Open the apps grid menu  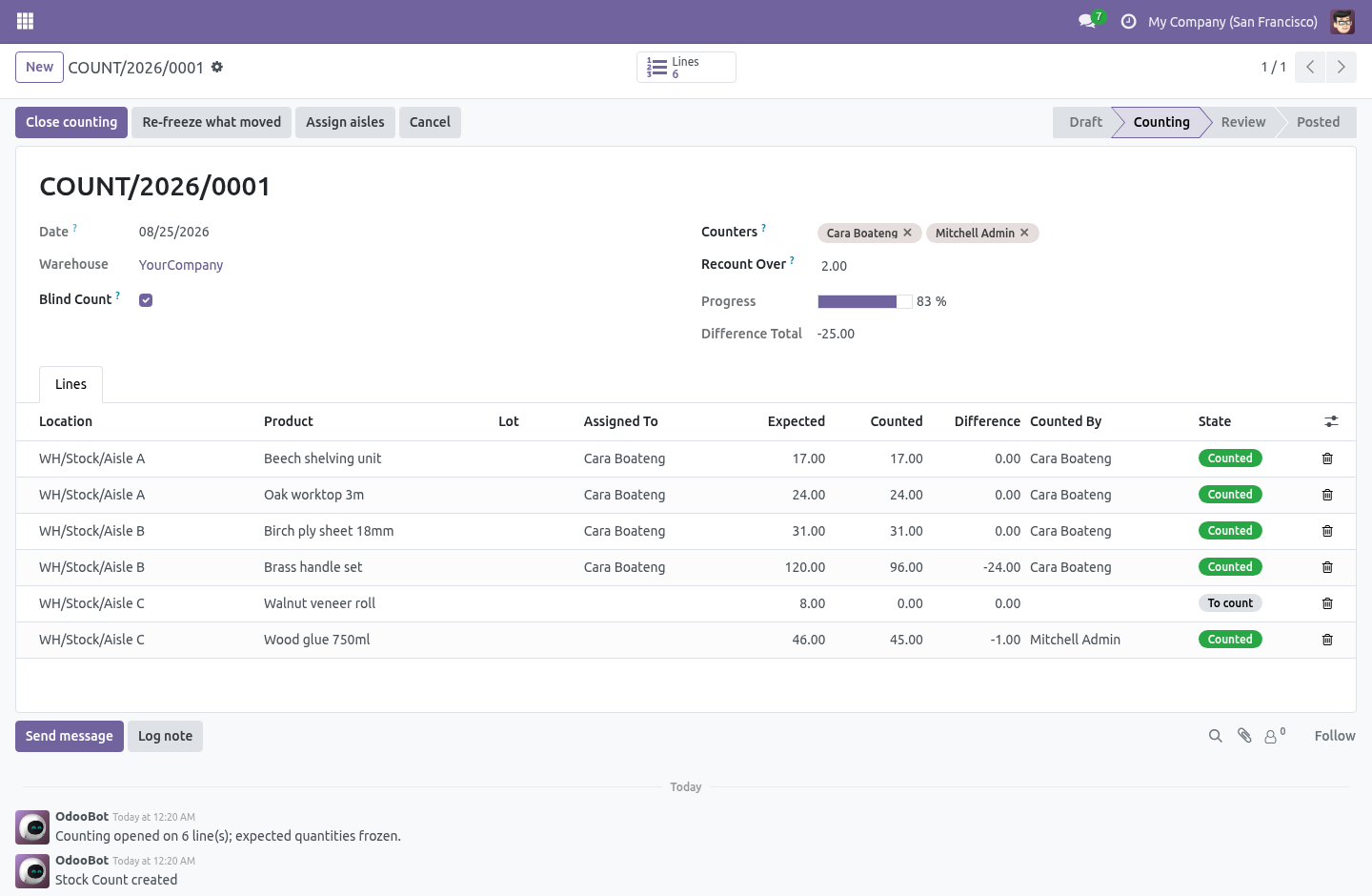pos(26,21)
